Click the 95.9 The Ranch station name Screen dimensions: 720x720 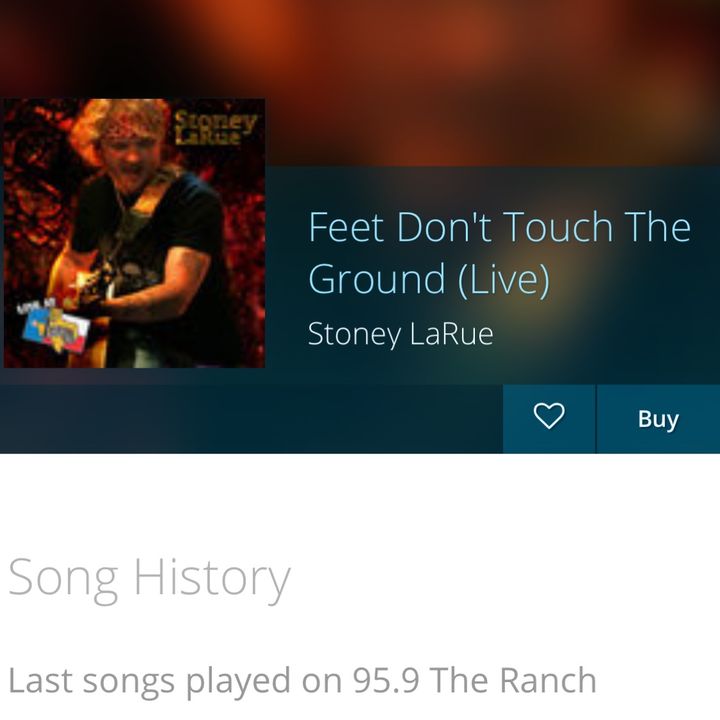point(474,680)
